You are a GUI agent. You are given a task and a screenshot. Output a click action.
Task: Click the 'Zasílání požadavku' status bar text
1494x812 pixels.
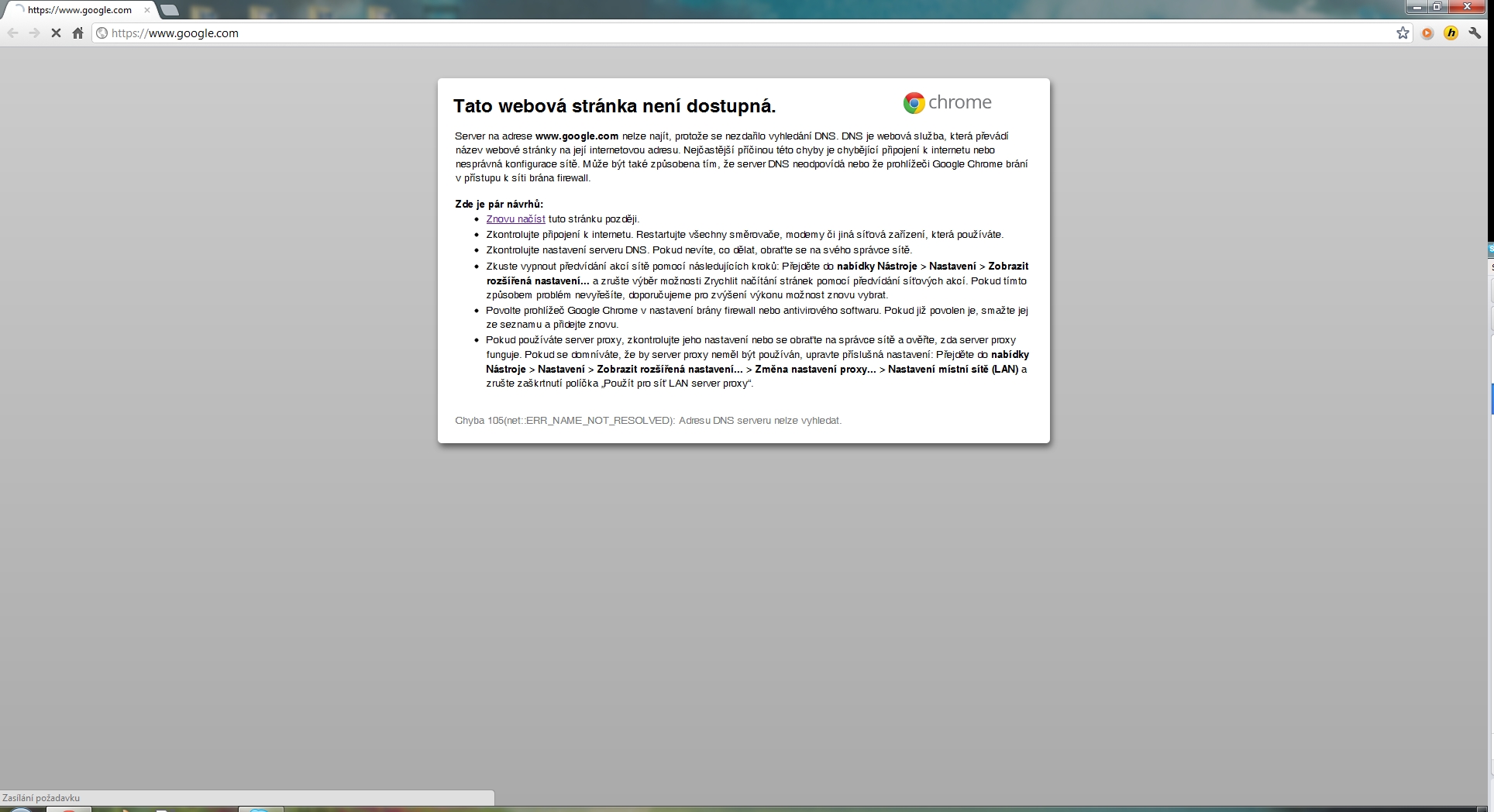[41, 798]
